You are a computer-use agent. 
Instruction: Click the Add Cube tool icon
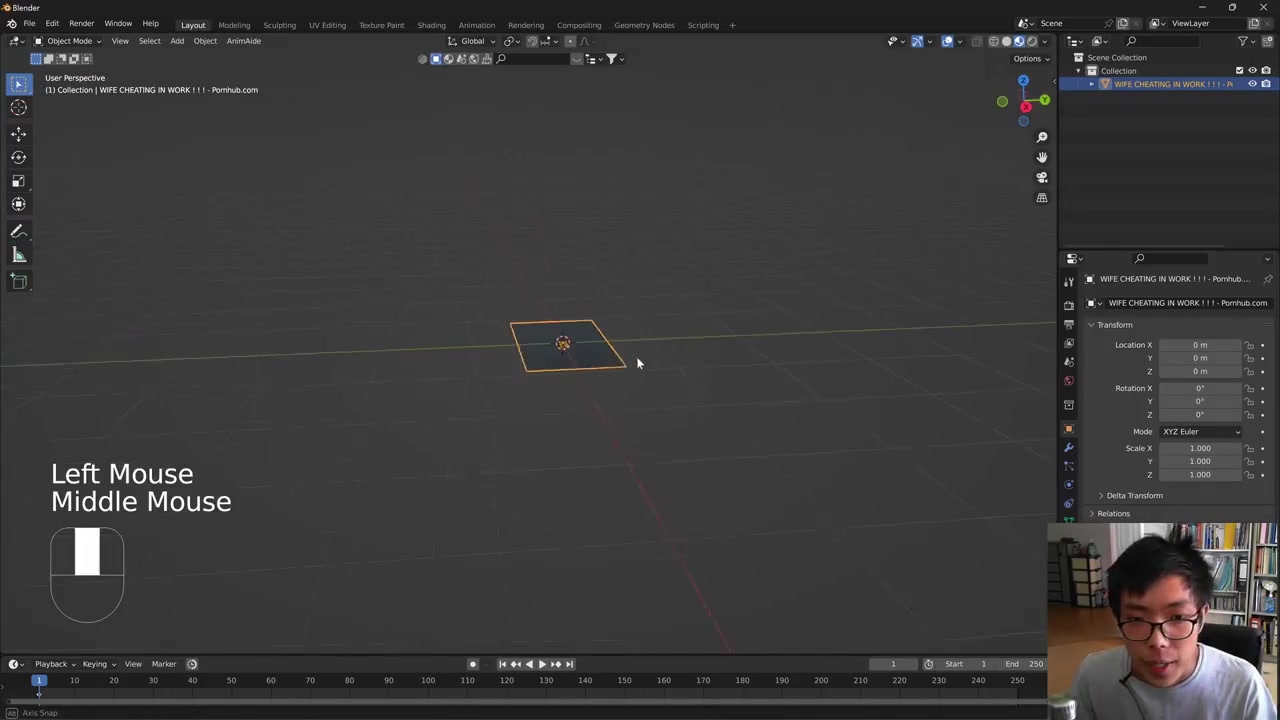click(18, 281)
